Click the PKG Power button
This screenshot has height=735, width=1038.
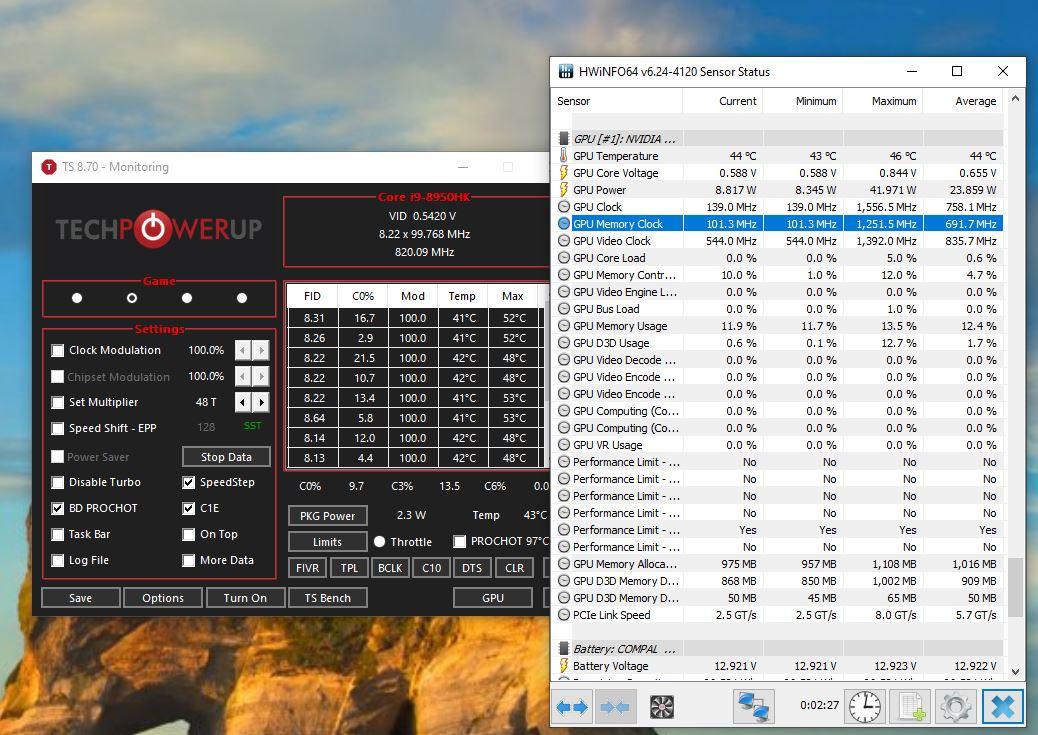(x=328, y=516)
